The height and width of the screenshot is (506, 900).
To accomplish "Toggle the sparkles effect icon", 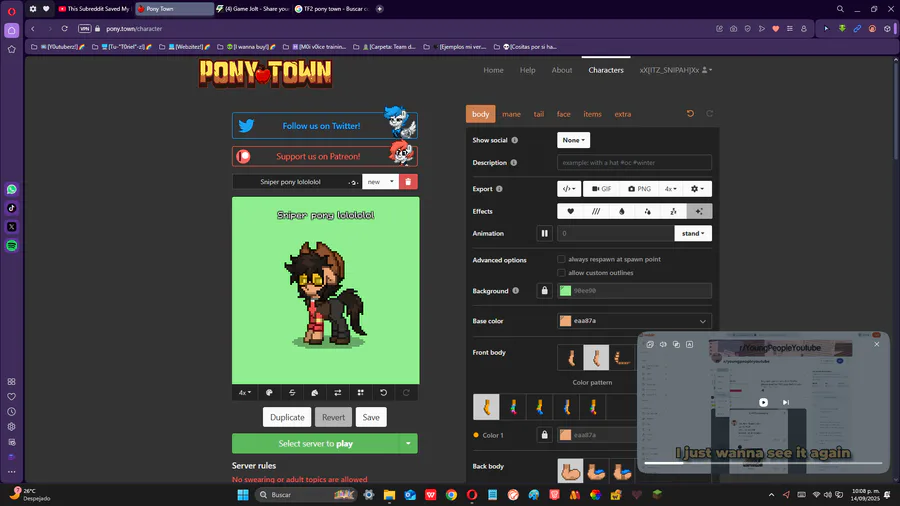I will click(x=699, y=211).
